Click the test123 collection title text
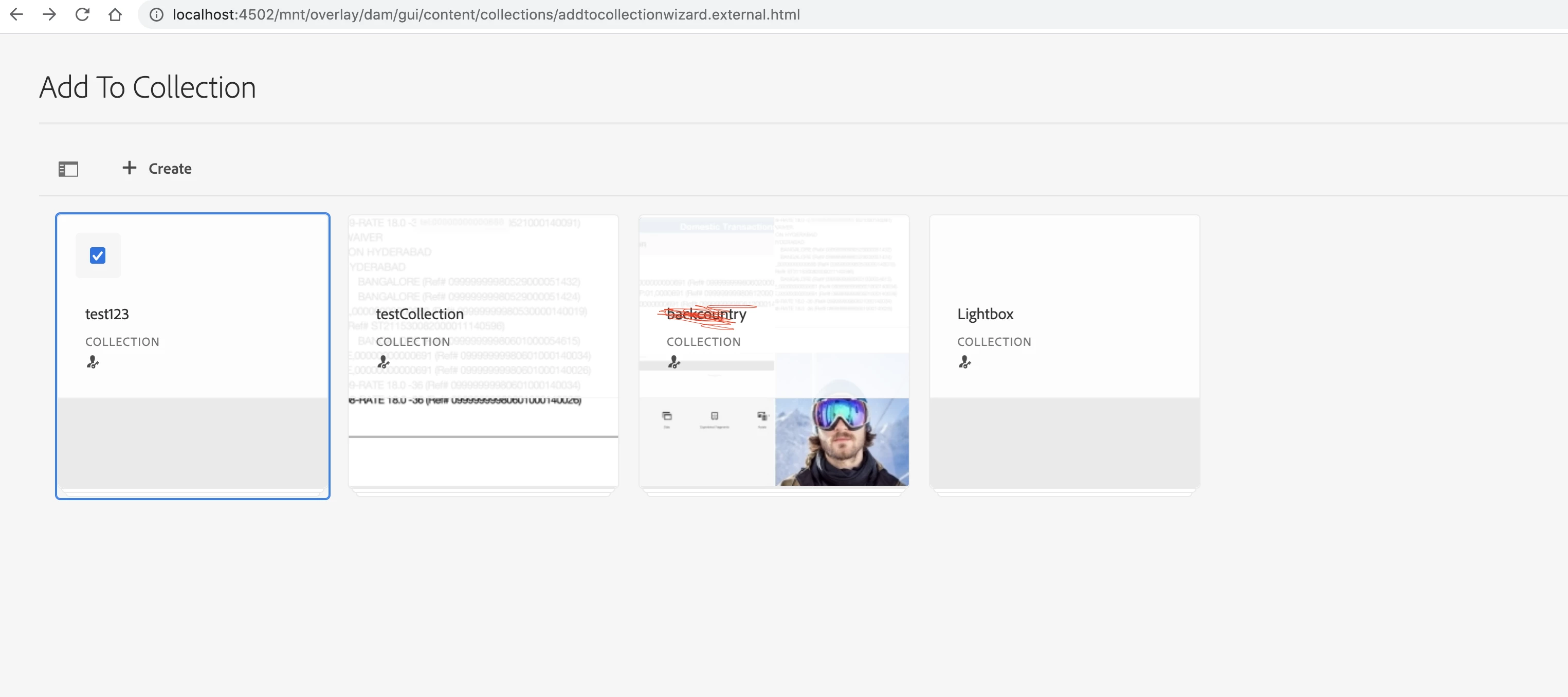The height and width of the screenshot is (697, 1568). pos(107,314)
